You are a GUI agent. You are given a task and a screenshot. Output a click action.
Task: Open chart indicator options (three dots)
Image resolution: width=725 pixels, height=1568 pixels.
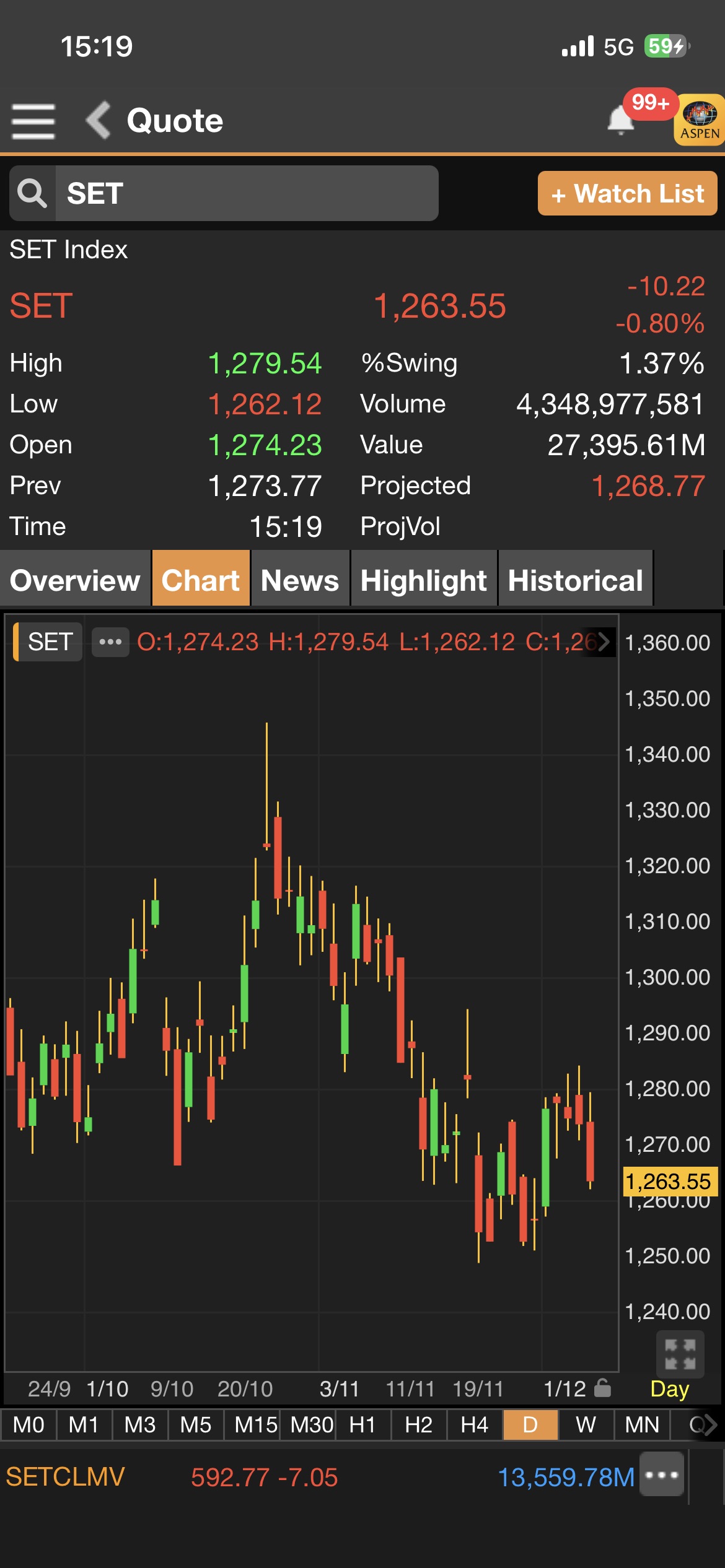point(110,642)
